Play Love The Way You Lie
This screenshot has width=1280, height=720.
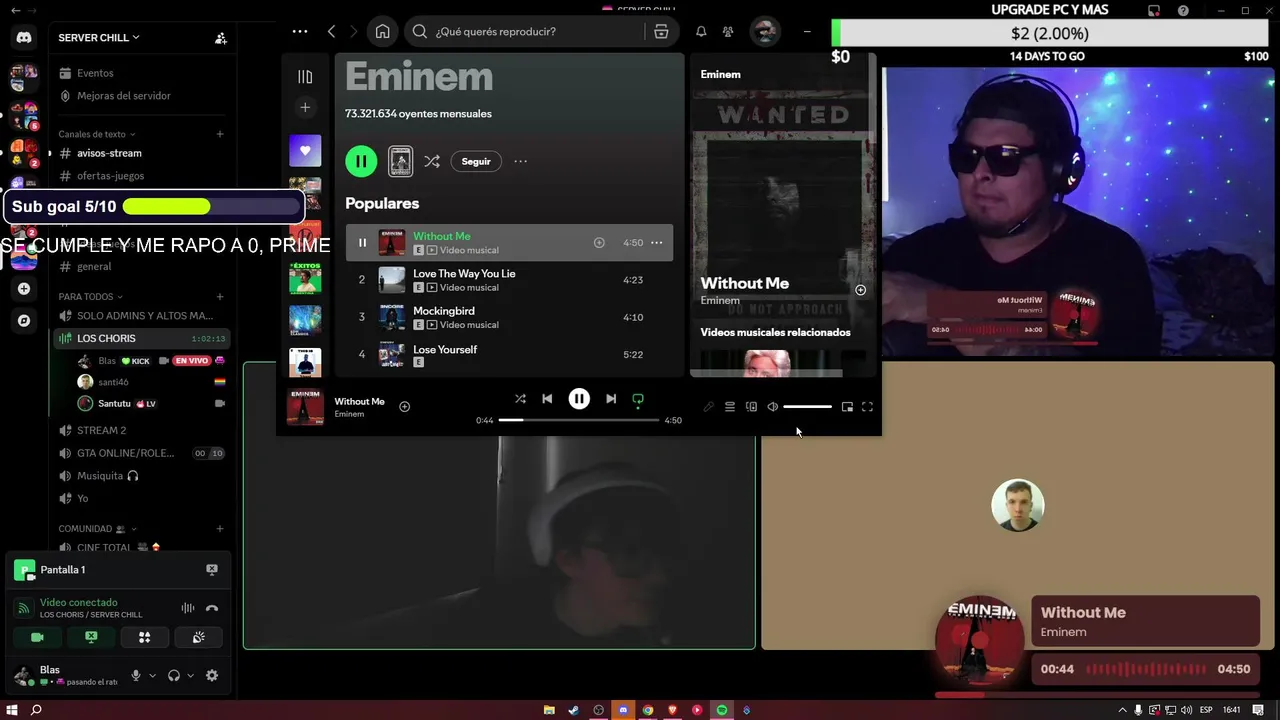click(509, 280)
